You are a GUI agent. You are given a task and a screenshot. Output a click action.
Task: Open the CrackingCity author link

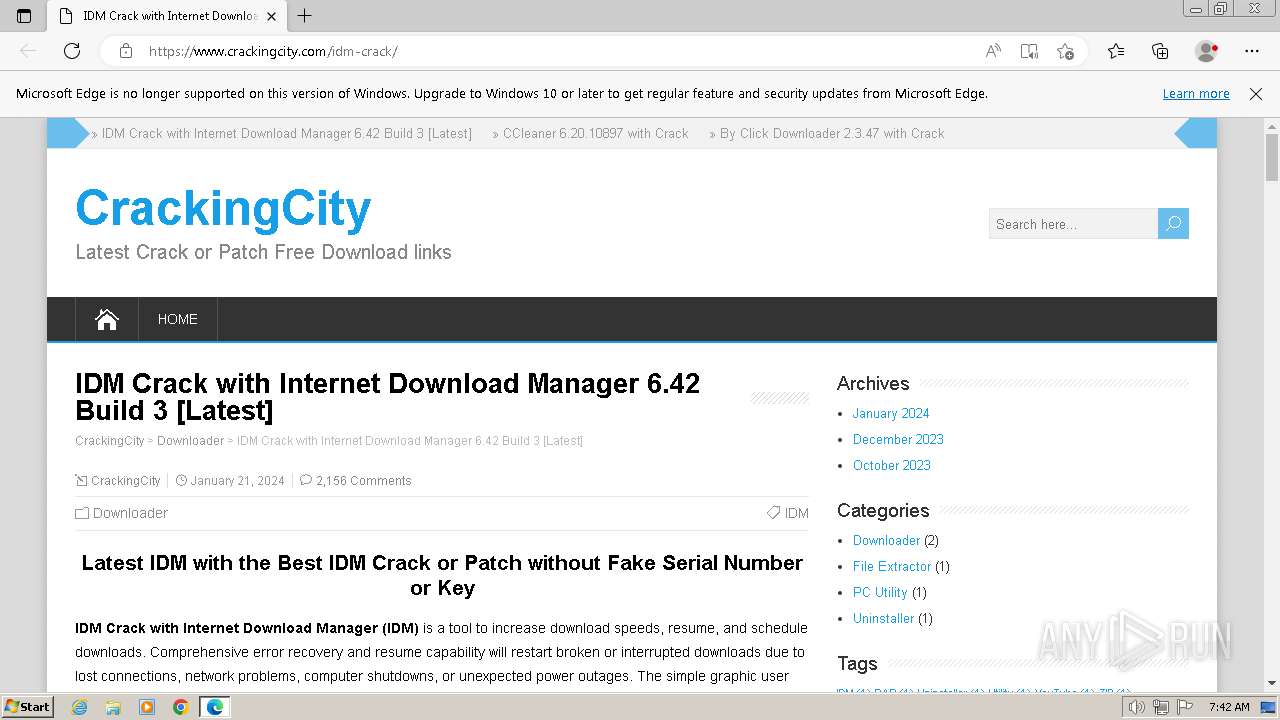[125, 480]
